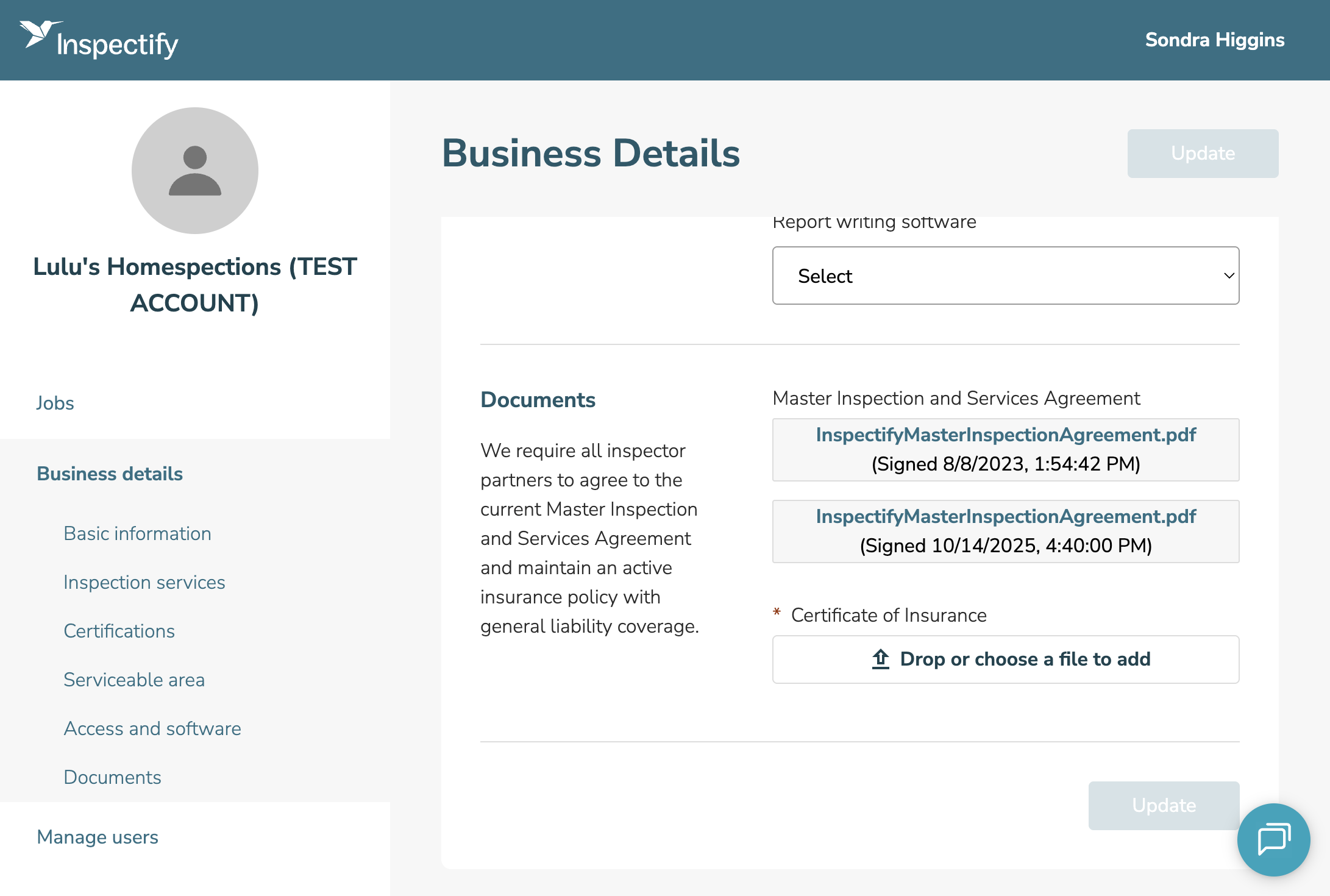This screenshot has height=896, width=1330.
Task: Click the Documents section heading
Action: pos(538,399)
